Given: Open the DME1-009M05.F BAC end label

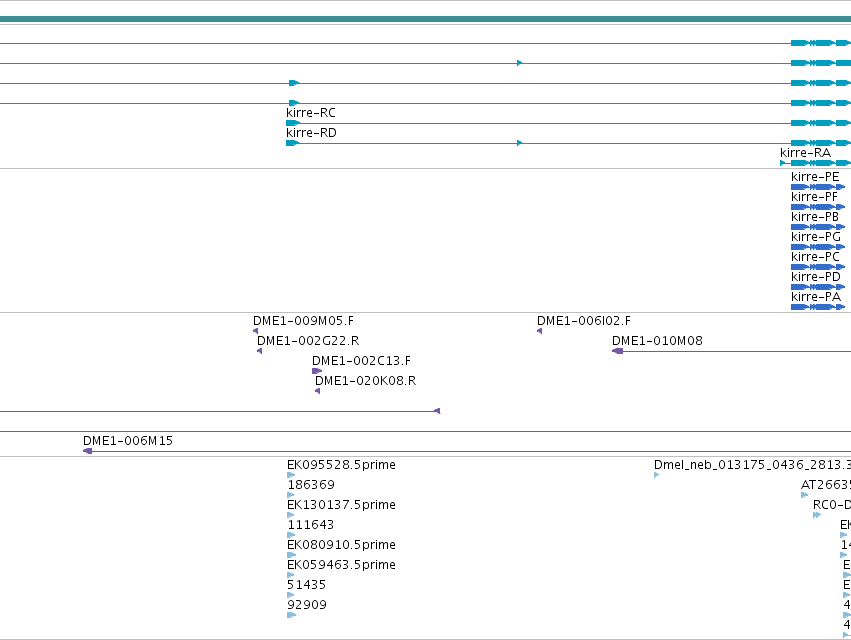Looking at the screenshot, I should [303, 321].
